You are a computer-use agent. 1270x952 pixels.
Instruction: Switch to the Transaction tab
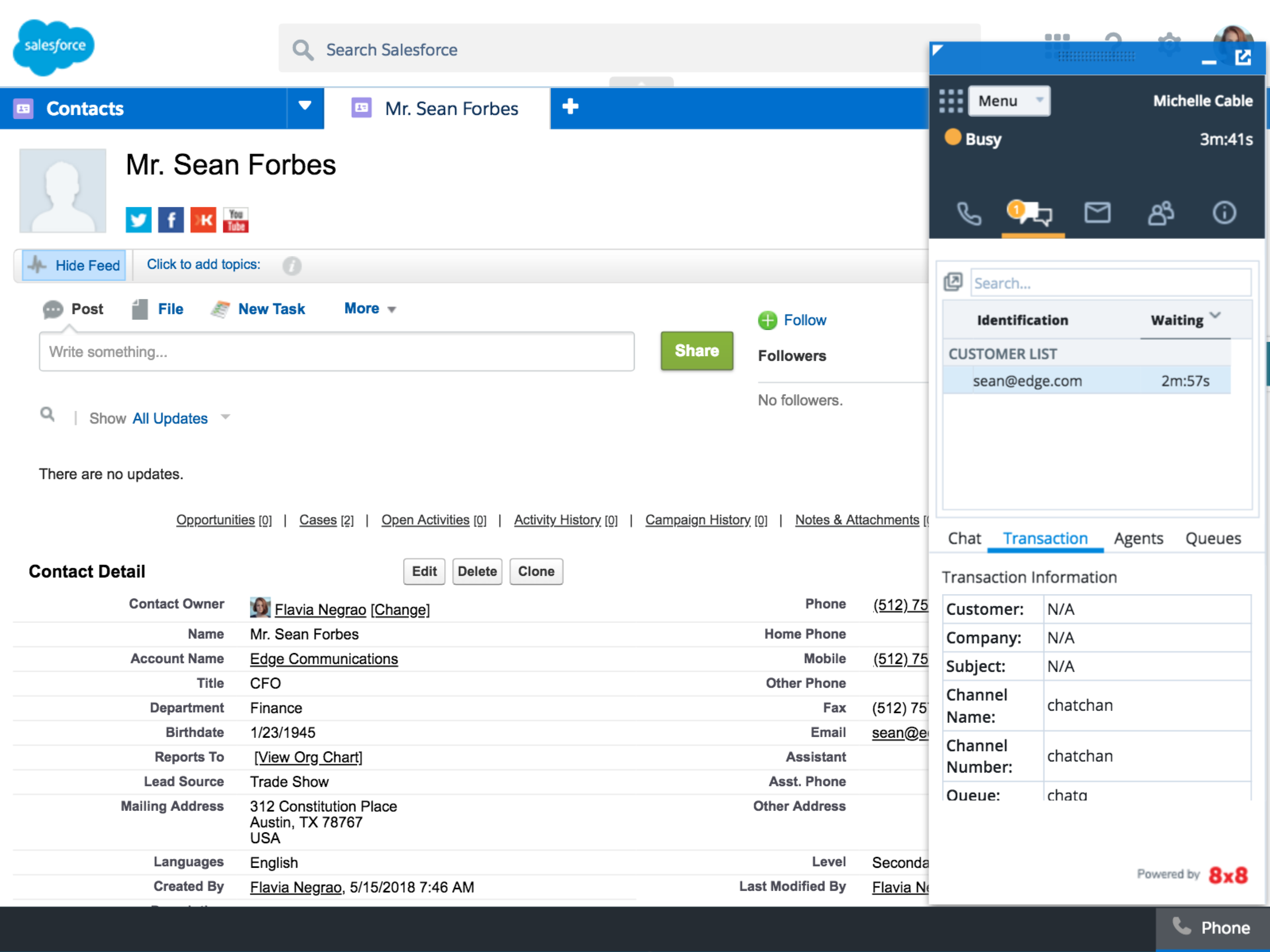tap(1045, 538)
